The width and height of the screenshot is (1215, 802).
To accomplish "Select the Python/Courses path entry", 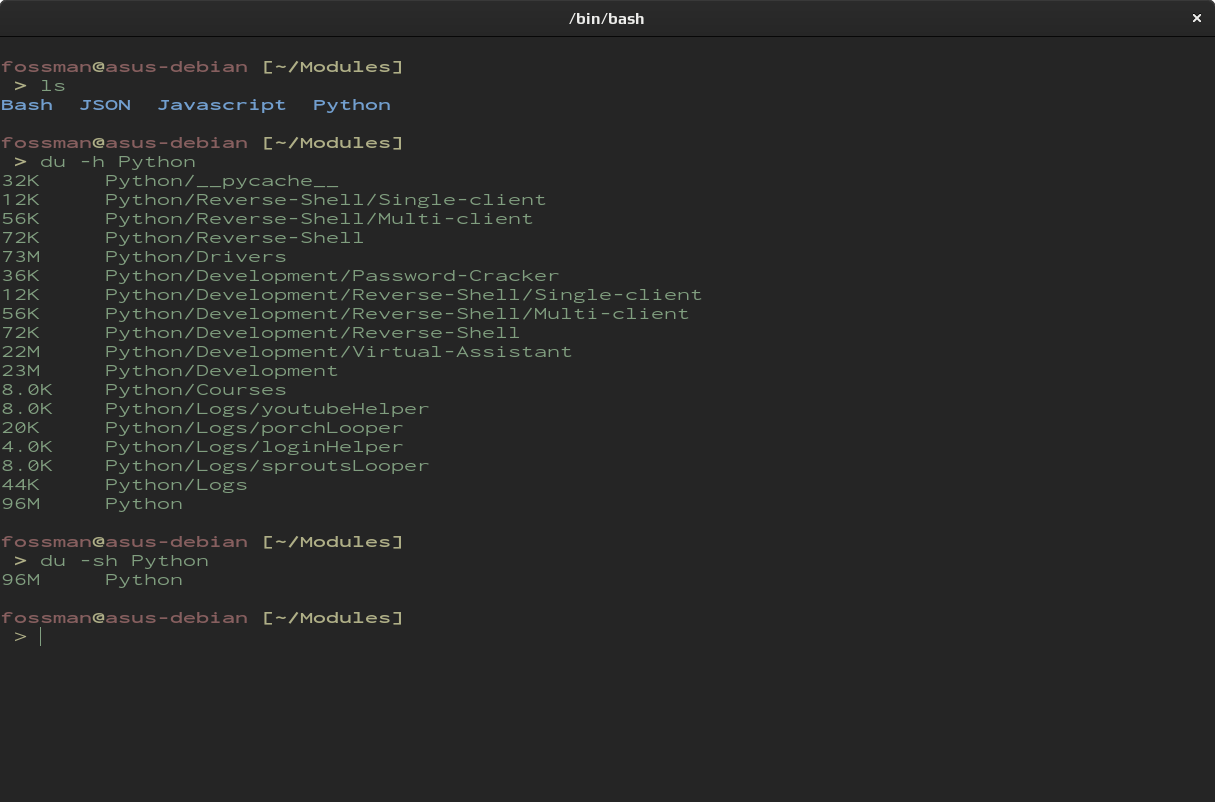I will coord(195,390).
